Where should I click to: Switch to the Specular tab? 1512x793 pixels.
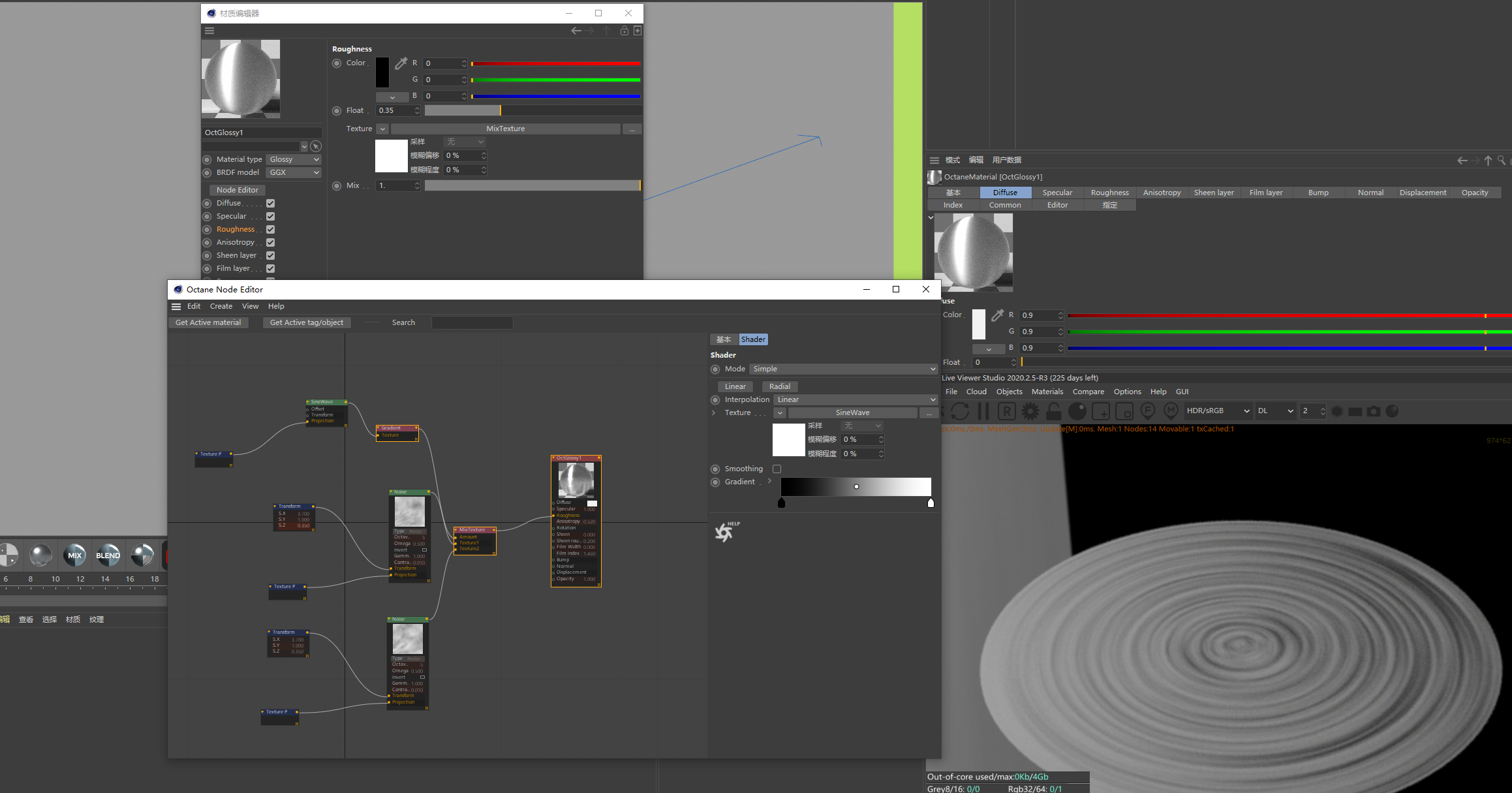coord(1057,193)
